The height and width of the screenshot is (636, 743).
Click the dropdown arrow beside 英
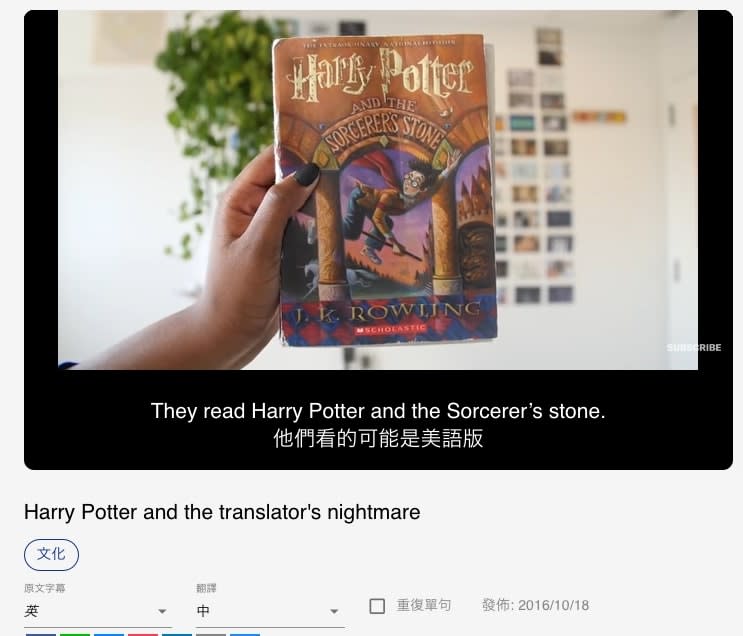pos(162,611)
